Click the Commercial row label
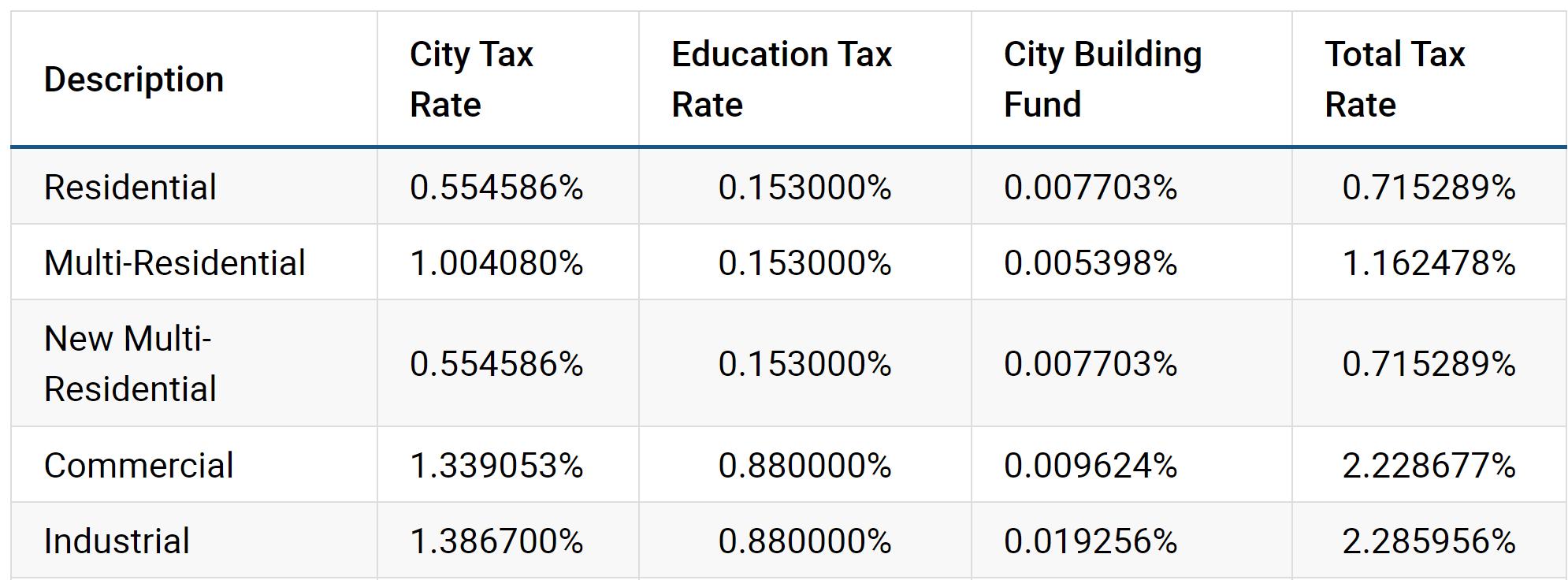The width and height of the screenshot is (1568, 580). [139, 466]
